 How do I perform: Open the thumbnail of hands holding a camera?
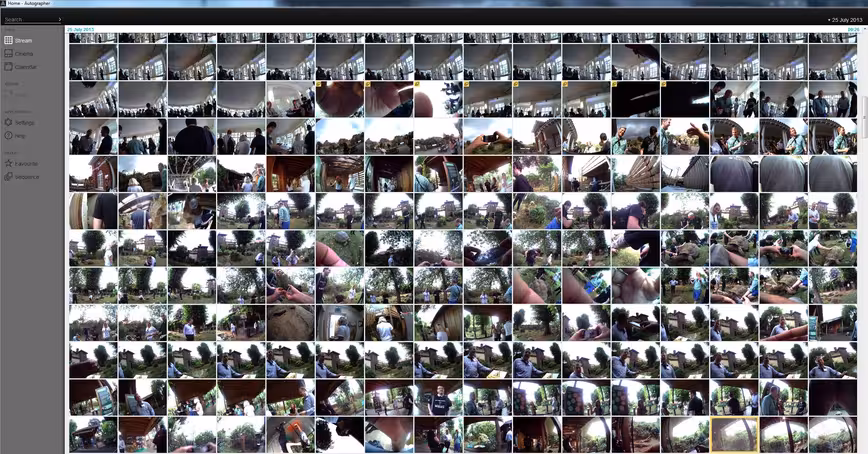488,136
